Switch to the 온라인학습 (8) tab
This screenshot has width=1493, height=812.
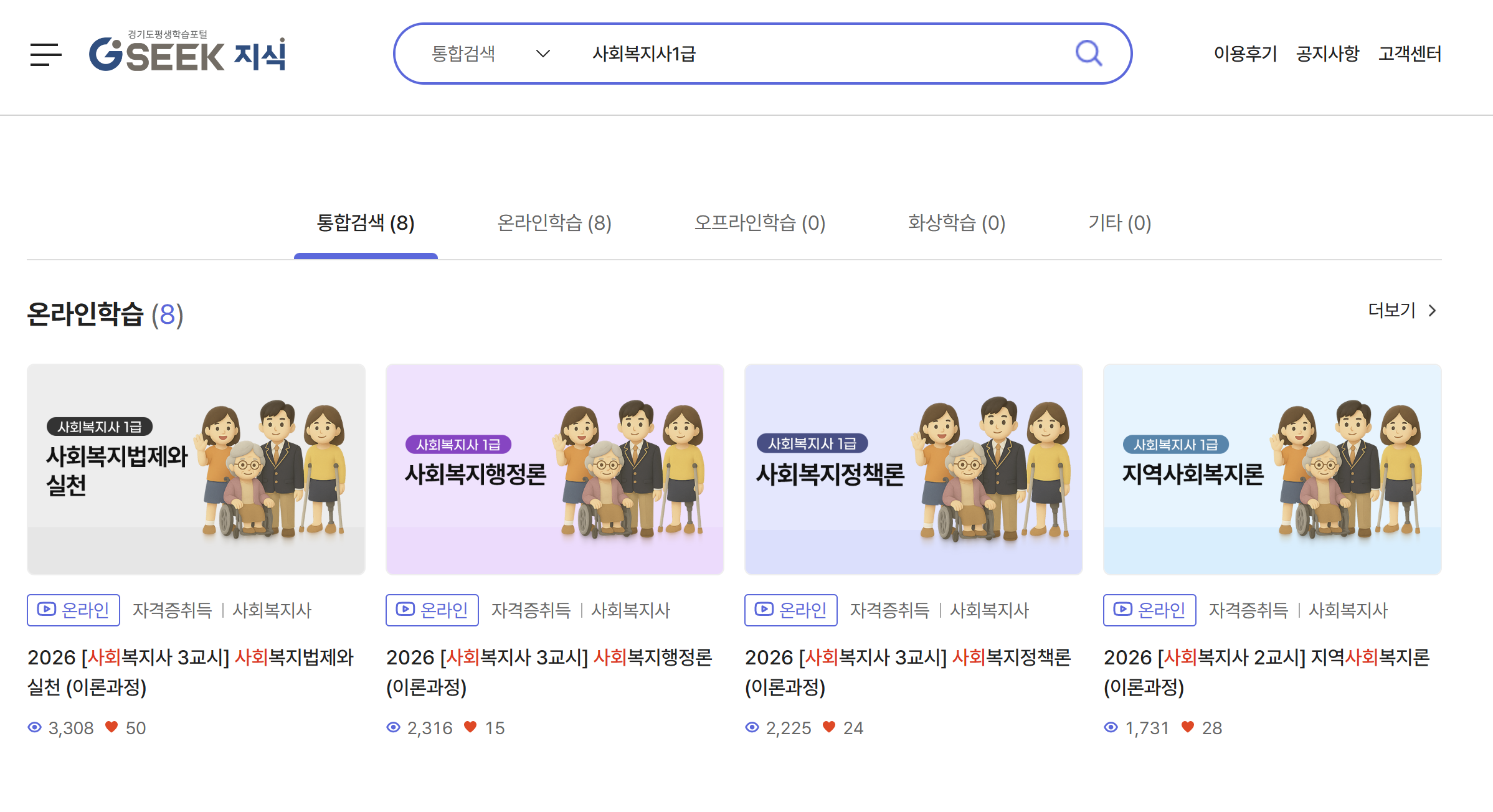click(554, 223)
